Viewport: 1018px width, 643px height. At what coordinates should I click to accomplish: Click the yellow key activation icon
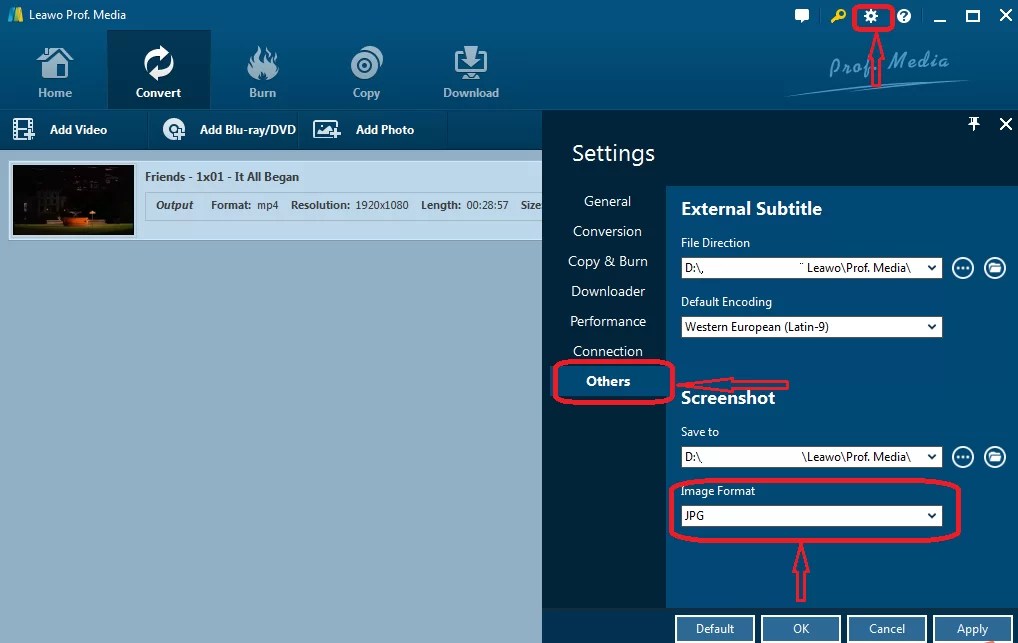[838, 16]
